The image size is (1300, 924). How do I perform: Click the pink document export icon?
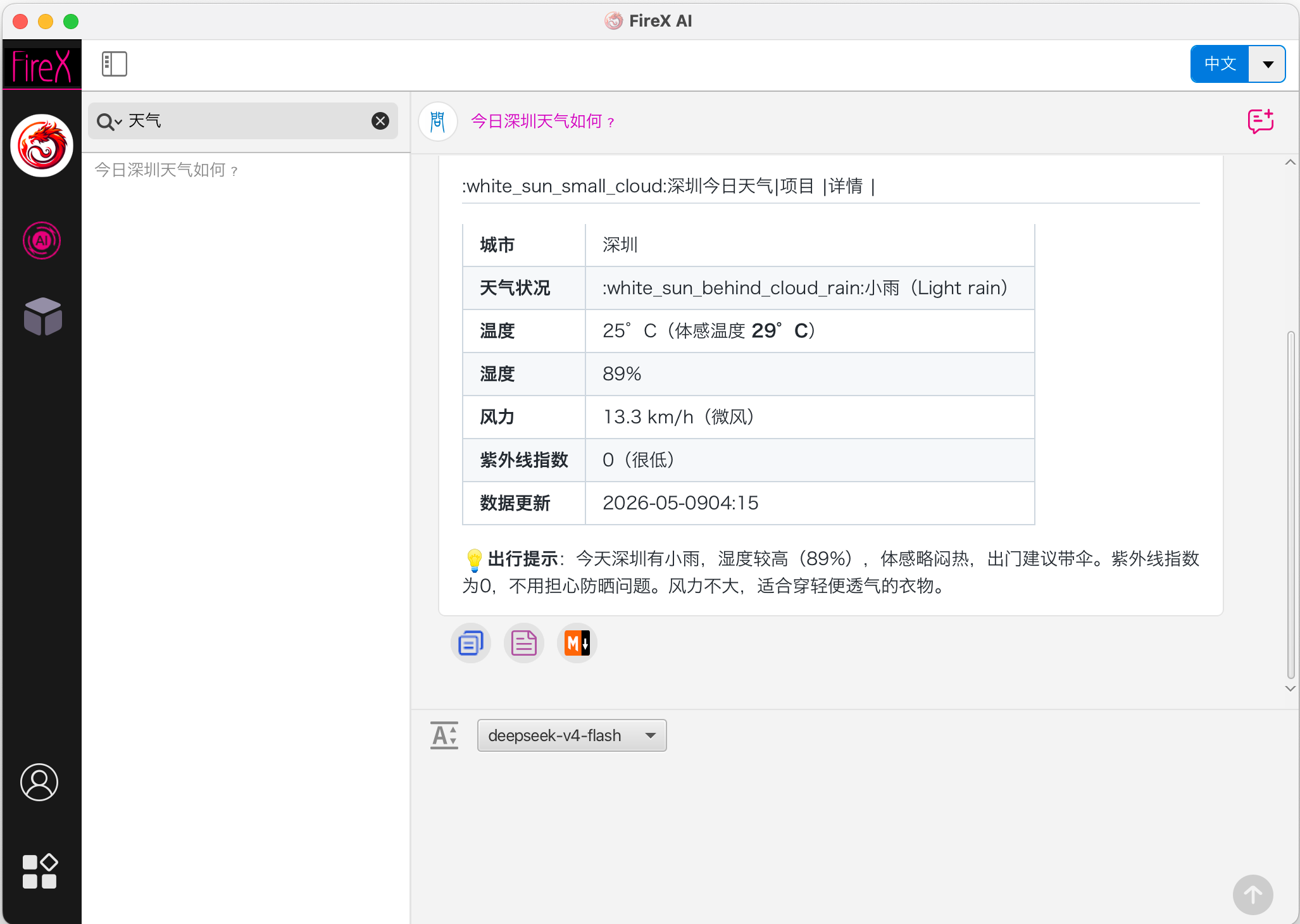point(524,643)
